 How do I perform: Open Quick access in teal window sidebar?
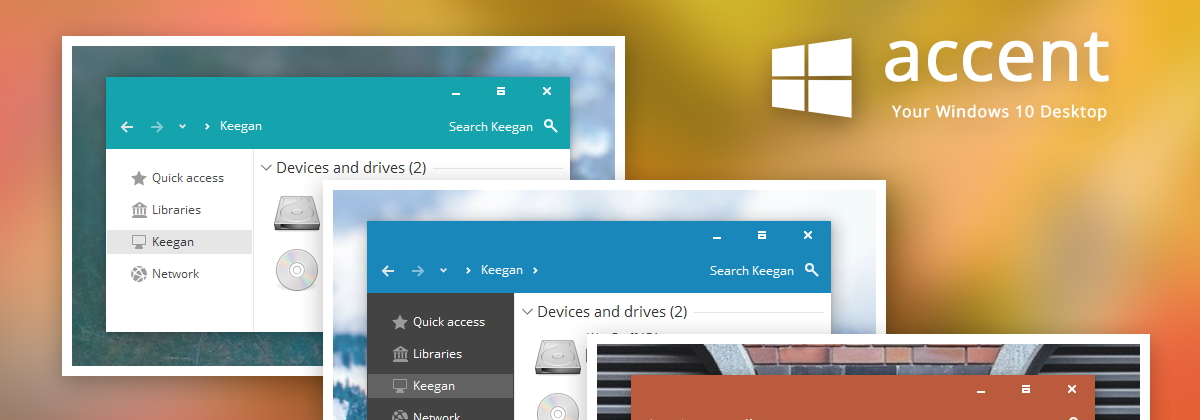pos(178,178)
